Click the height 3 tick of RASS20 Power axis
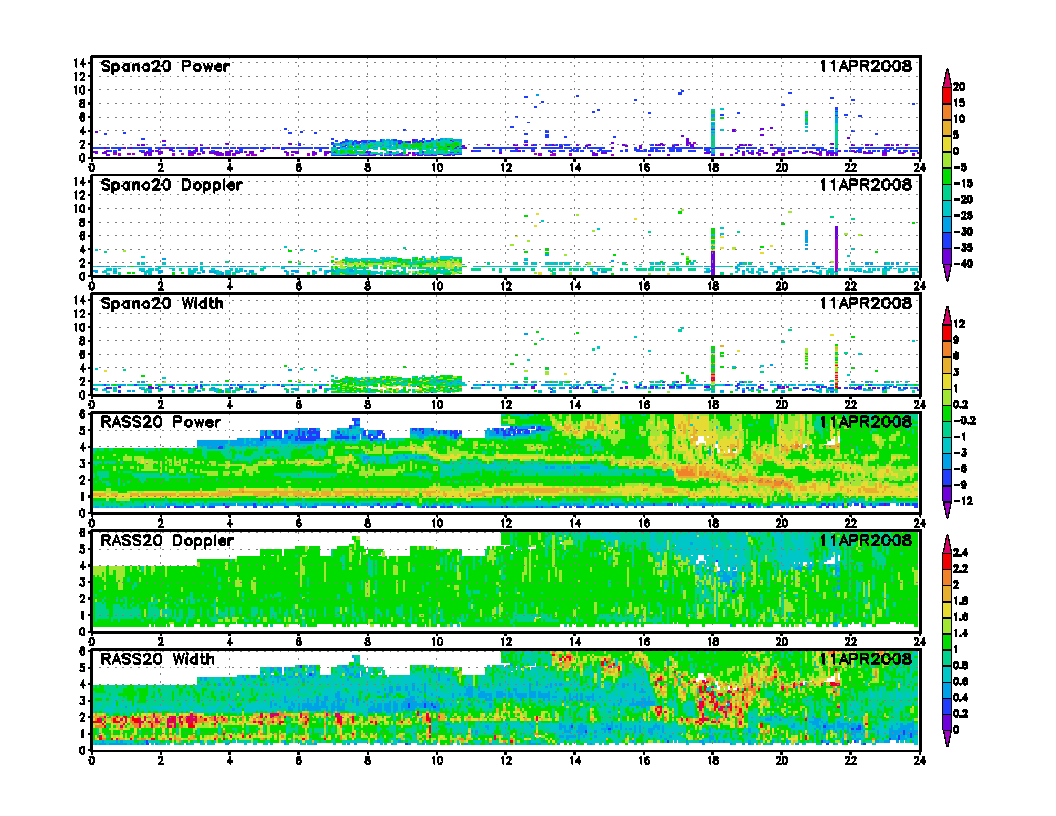The image size is (1056, 816). pos(83,464)
